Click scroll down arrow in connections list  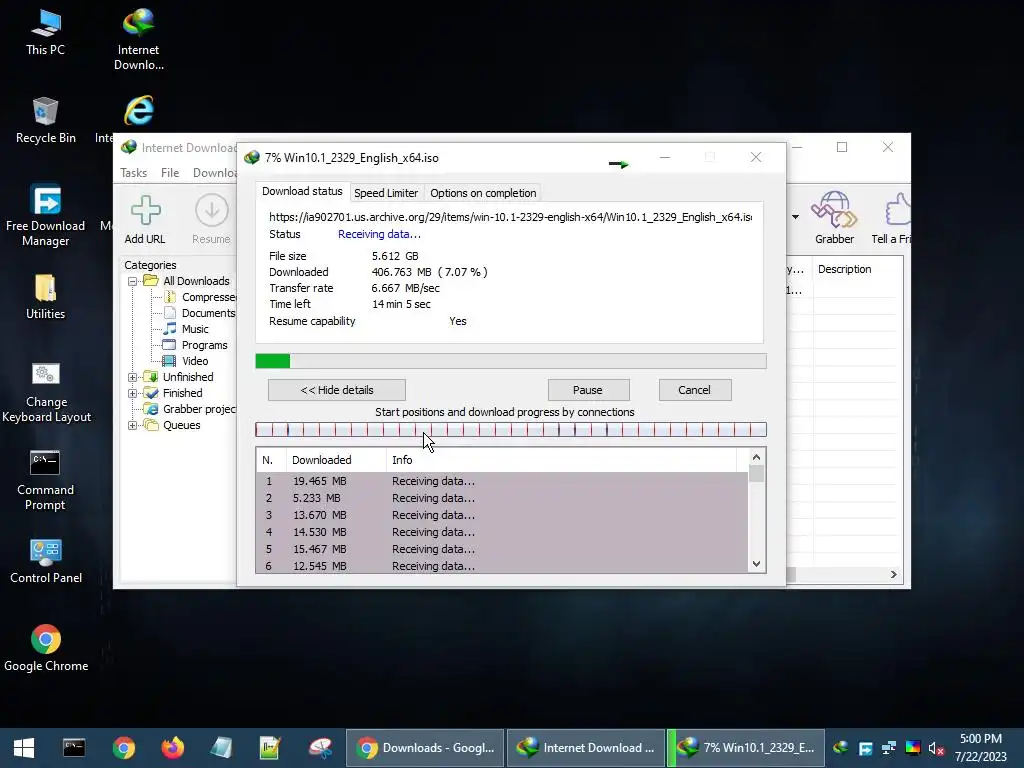[x=756, y=564]
